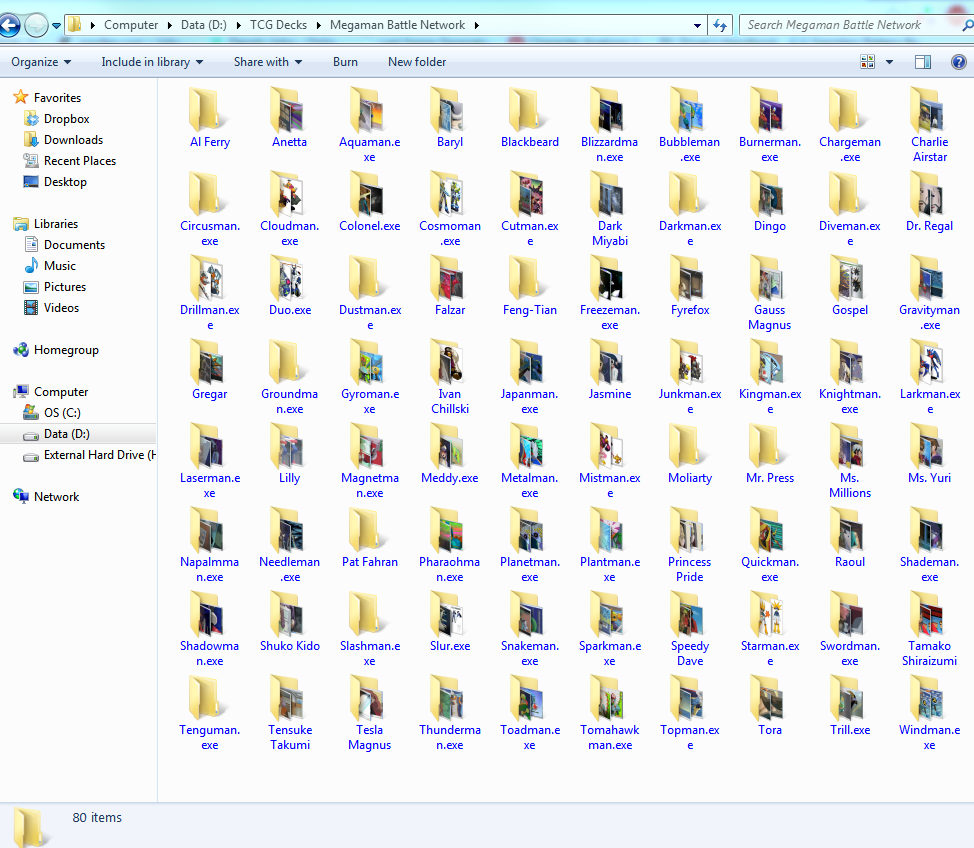
Task: Open the Pictures library
Action: pyautogui.click(x=55, y=287)
